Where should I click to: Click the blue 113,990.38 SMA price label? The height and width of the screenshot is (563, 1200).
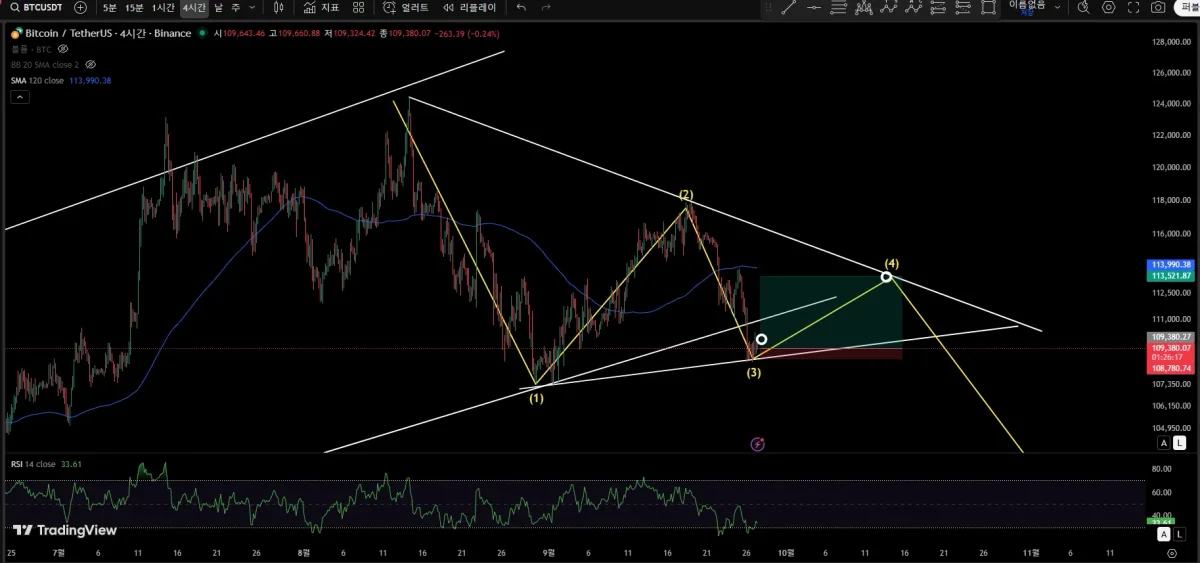1172,265
